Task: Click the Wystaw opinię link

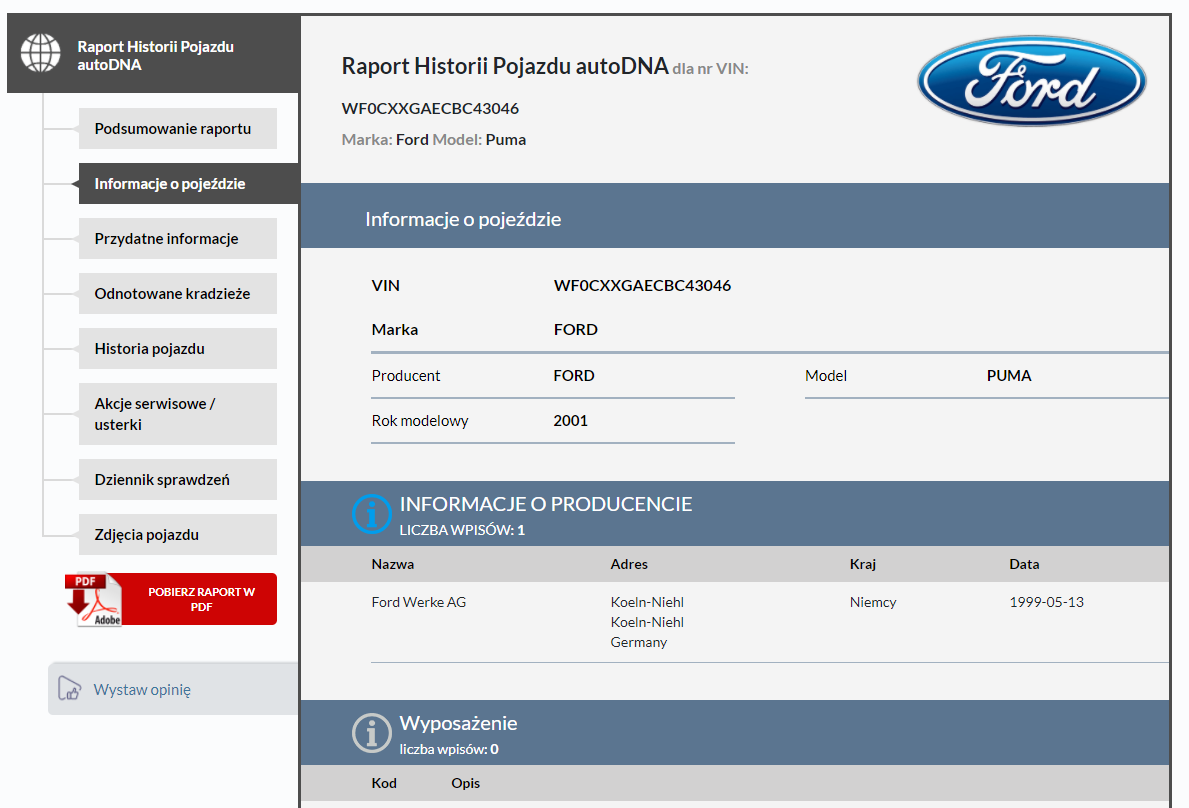Action: [x=142, y=690]
